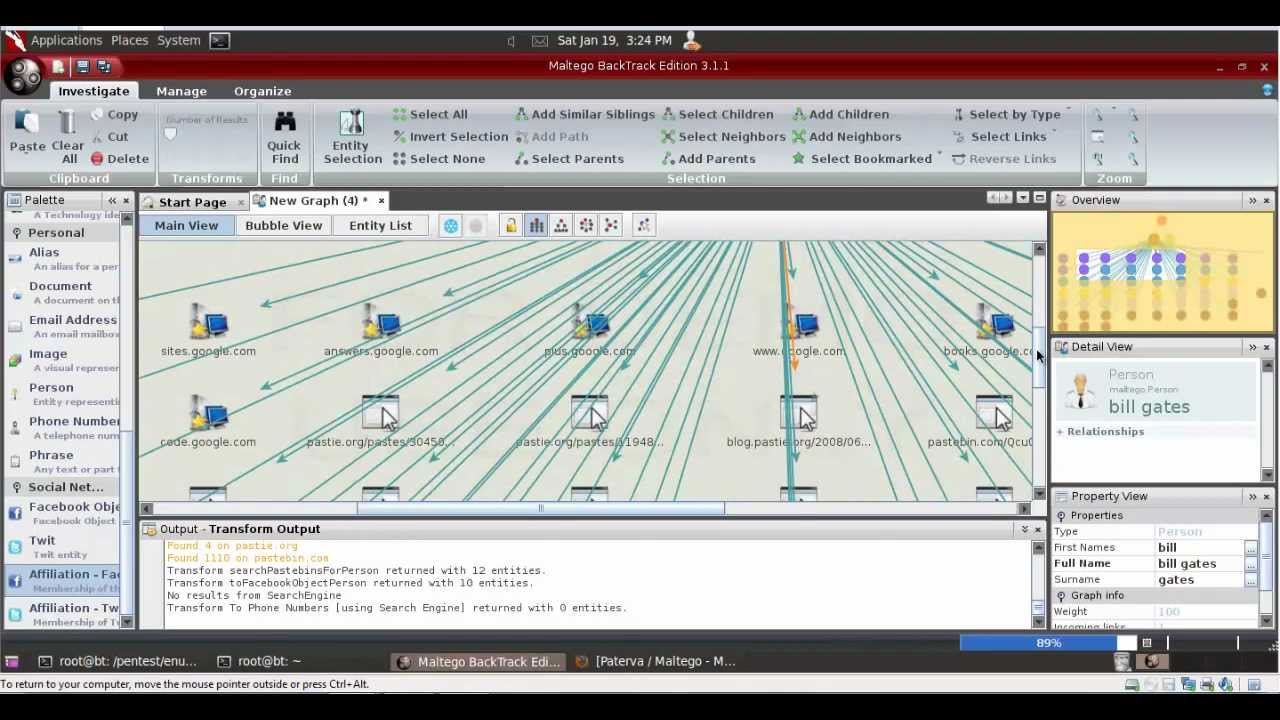The height and width of the screenshot is (720, 1280).
Task: Collapse the Social Net... palette category
Action: [x=17, y=487]
